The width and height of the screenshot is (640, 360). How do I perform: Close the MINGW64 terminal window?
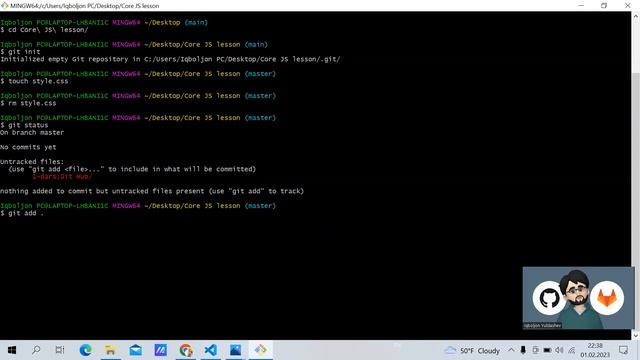(628, 6)
